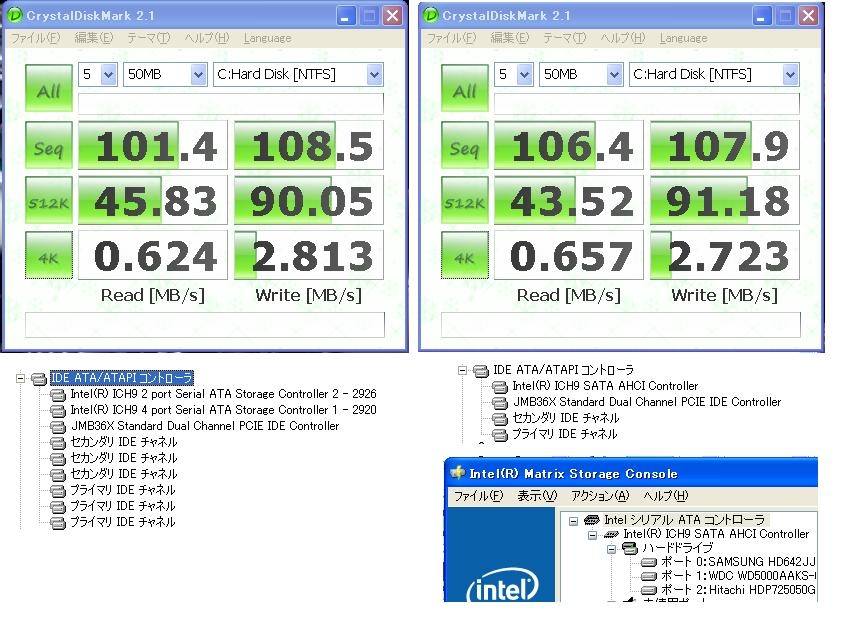Click comment text field in left CrystalDiskMark
The image size is (863, 640).
tap(205, 325)
